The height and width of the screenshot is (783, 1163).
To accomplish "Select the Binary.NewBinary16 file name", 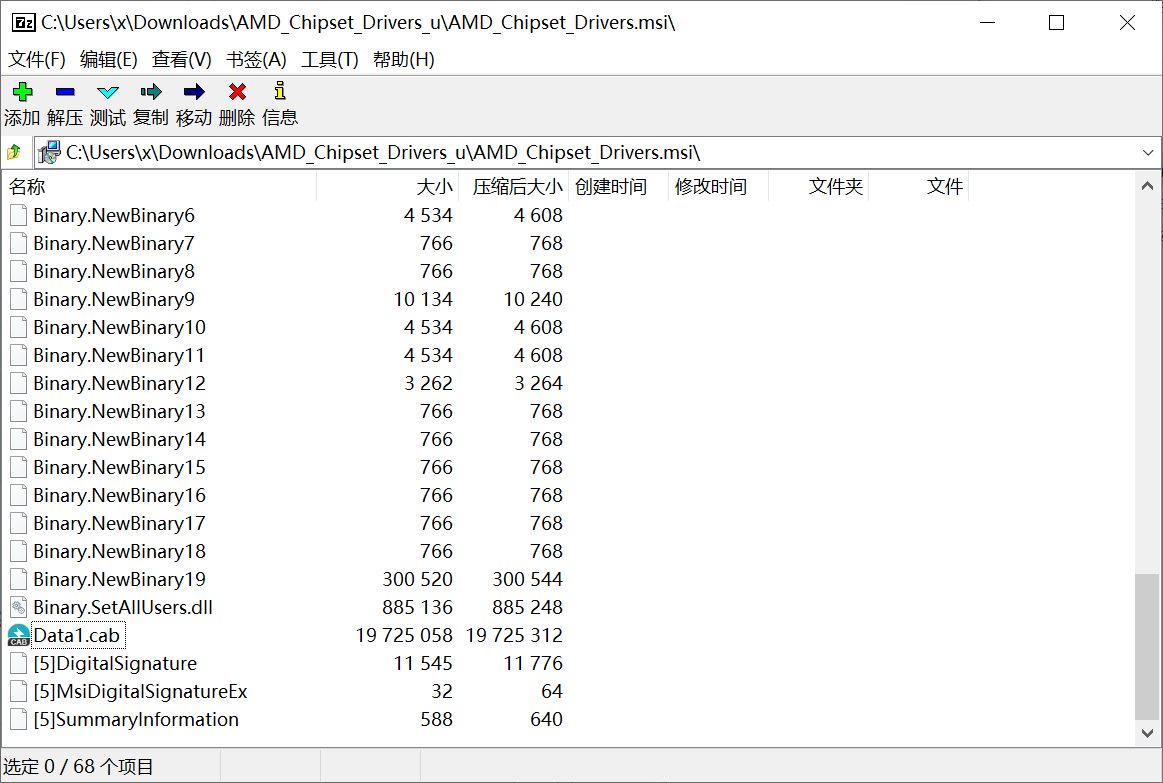I will click(x=119, y=495).
